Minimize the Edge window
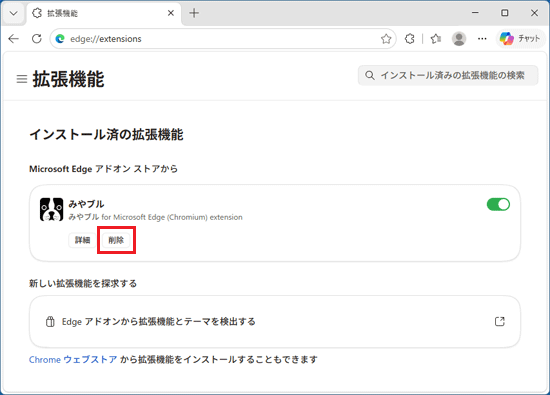Viewport: 550px width, 395px height. click(x=475, y=13)
